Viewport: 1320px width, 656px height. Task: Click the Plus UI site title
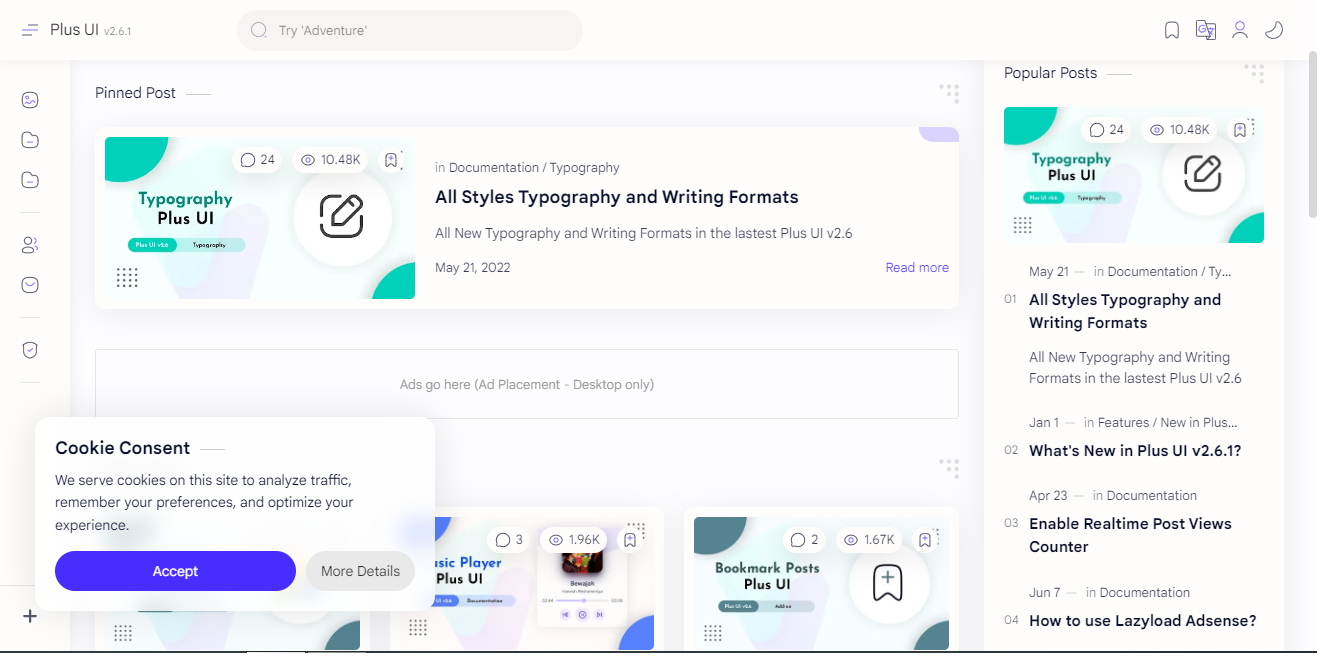(74, 30)
